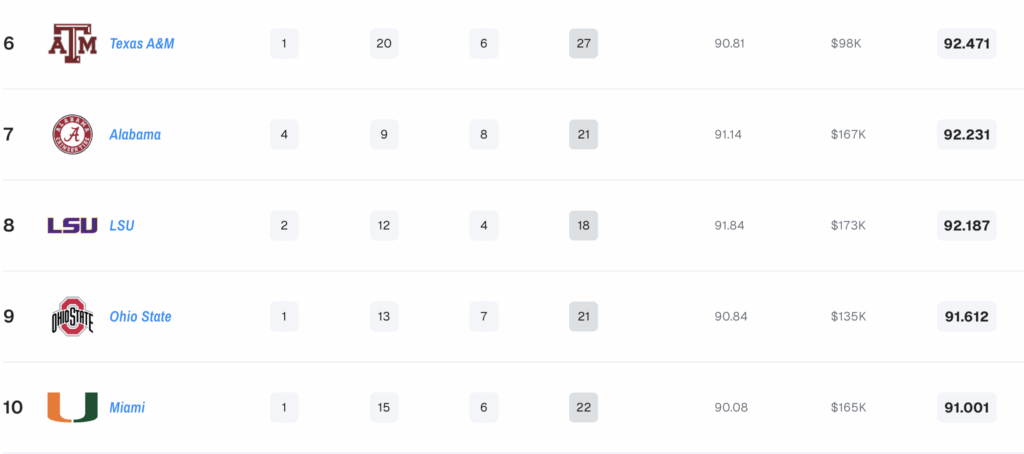Click Miami's score badge 91.001

pyautogui.click(x=967, y=407)
